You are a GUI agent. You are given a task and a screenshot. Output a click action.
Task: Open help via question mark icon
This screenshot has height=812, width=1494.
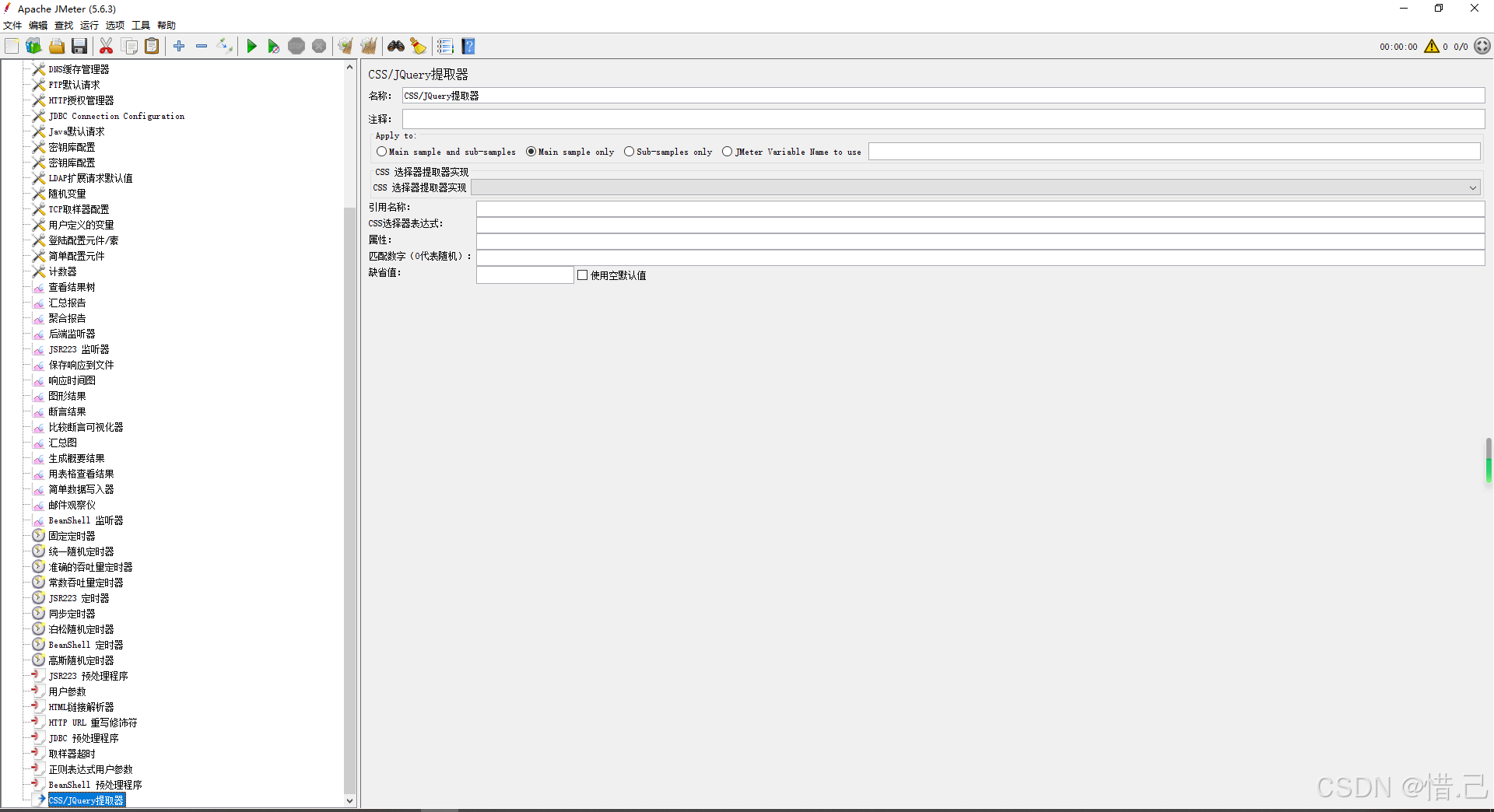click(468, 47)
